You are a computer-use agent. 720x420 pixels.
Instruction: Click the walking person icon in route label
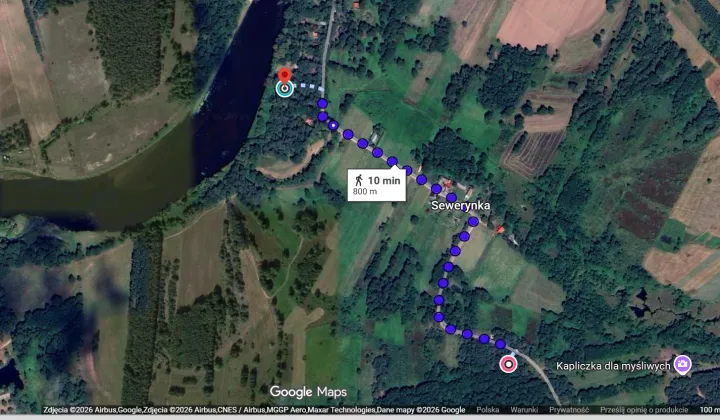[x=359, y=180]
